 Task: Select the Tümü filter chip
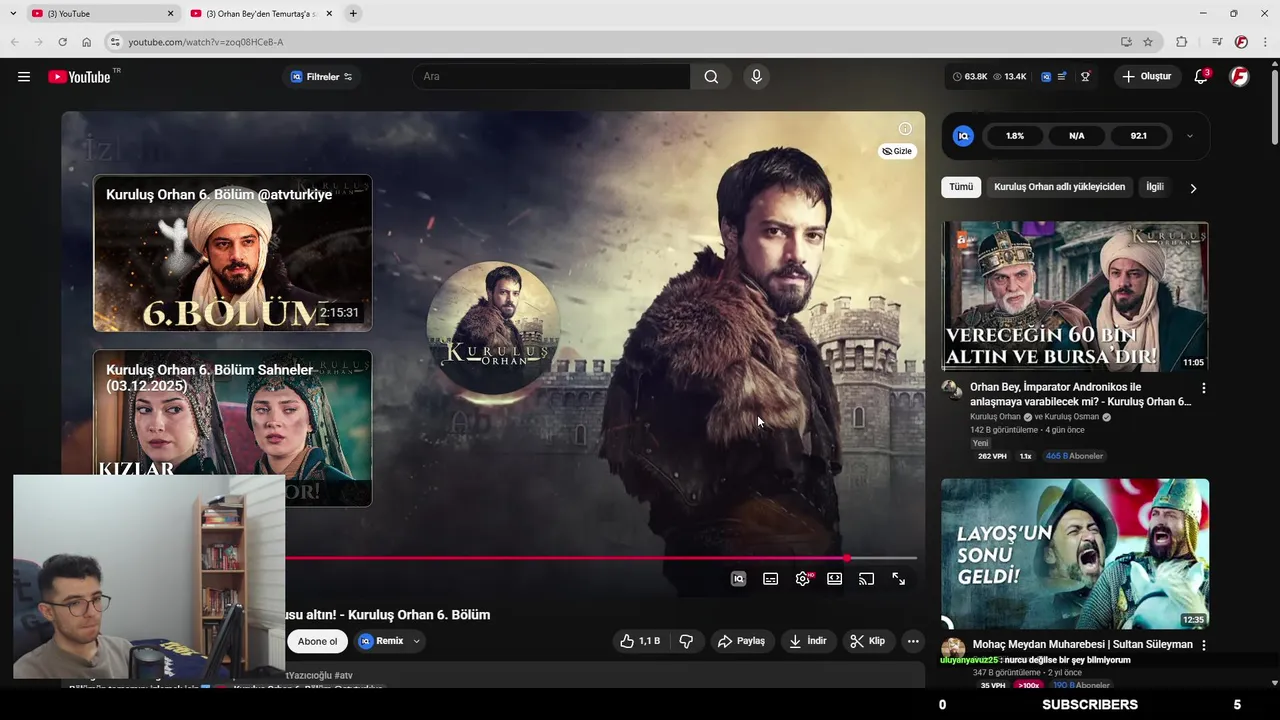[961, 187]
